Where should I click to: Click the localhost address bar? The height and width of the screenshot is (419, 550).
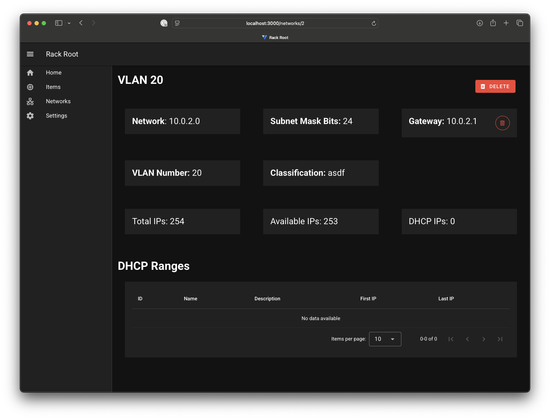click(x=275, y=23)
